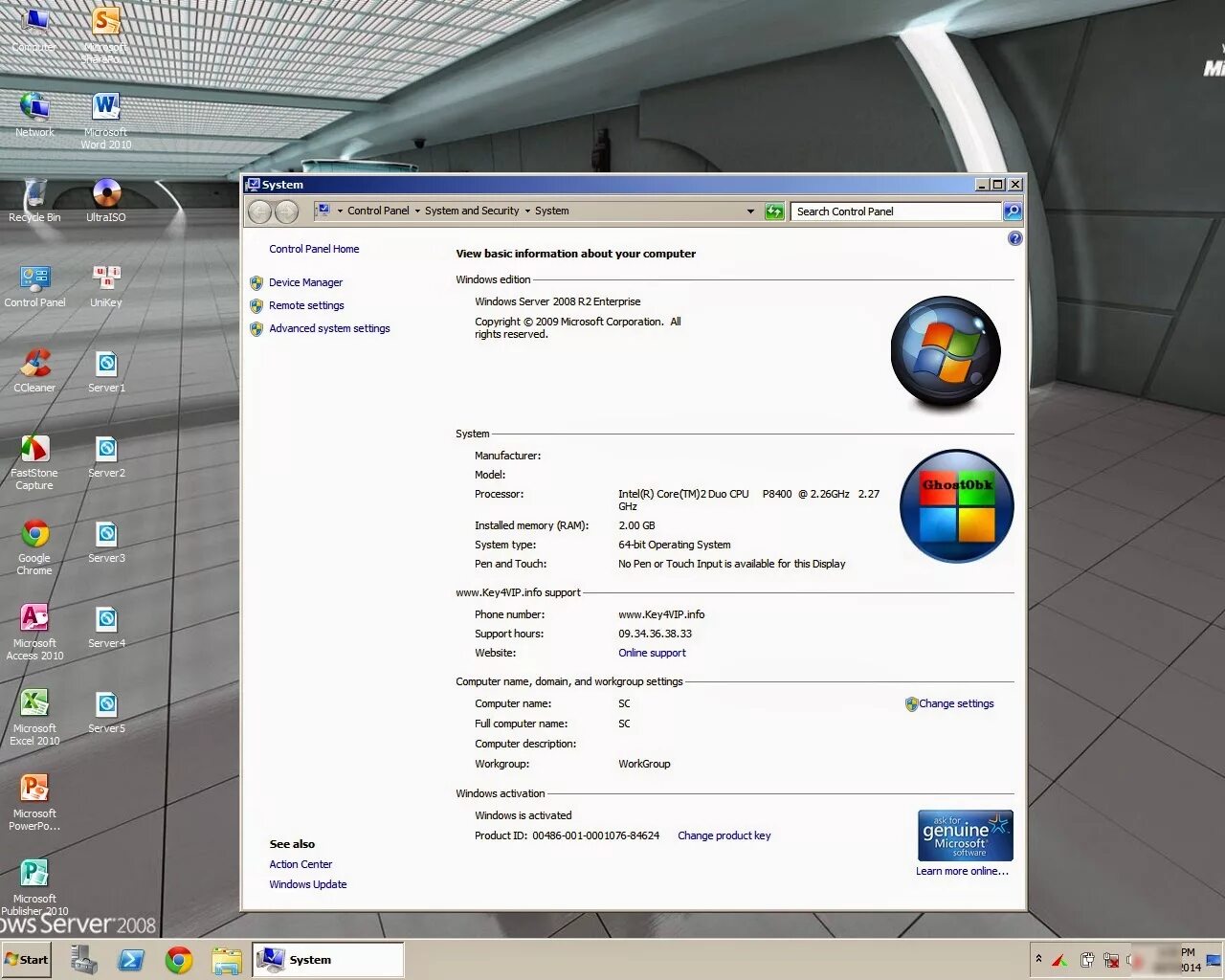Click the Online support link

652,653
